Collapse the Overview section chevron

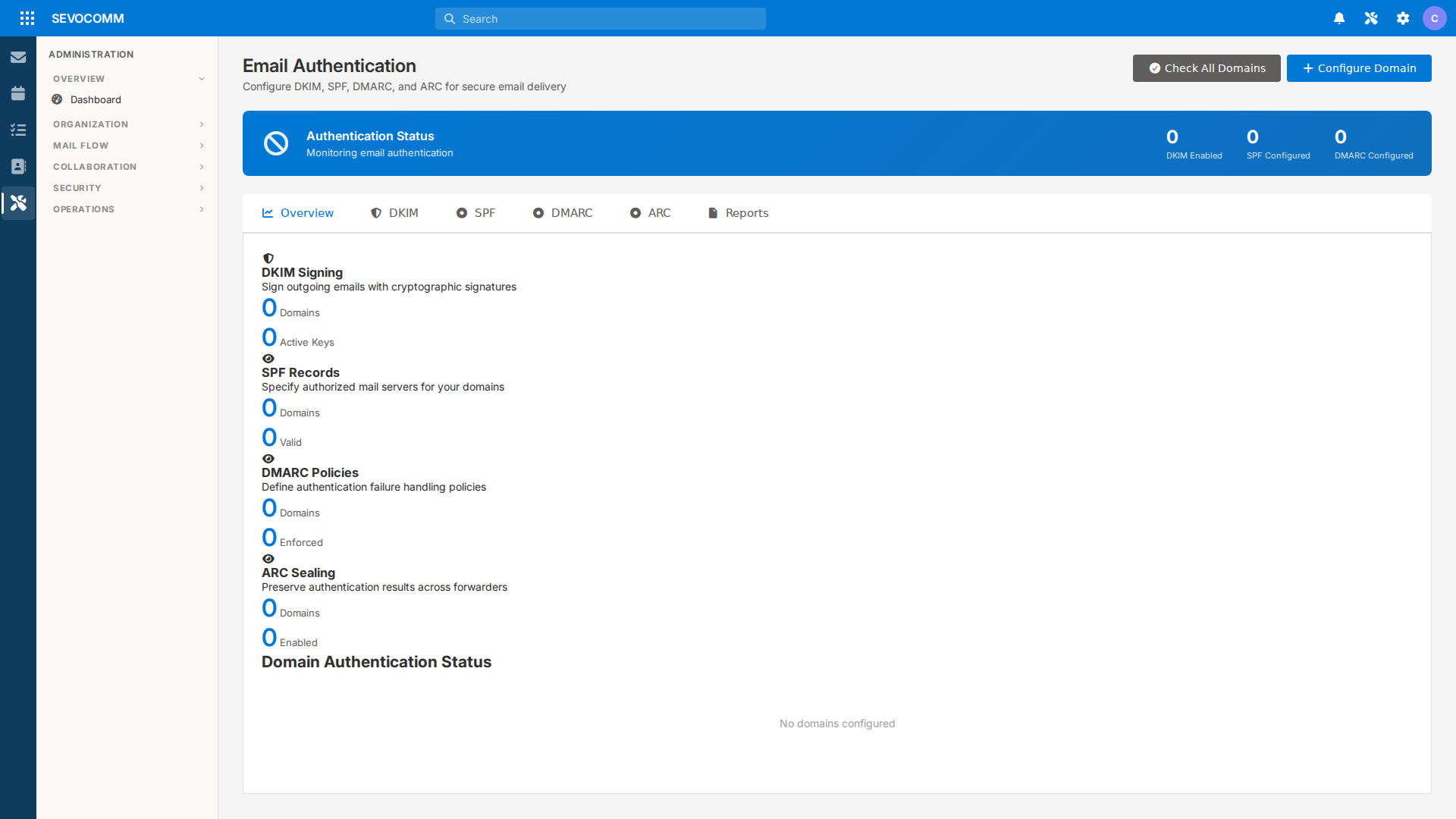point(201,78)
